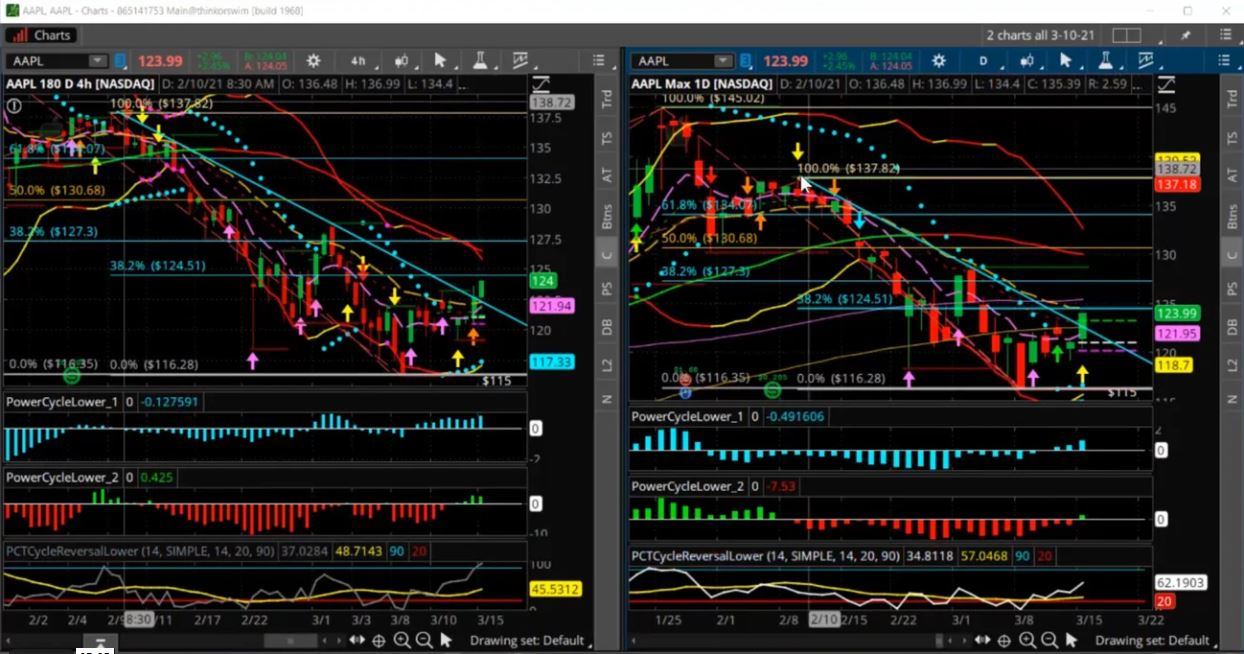This screenshot has width=1244, height=654.
Task: Open the PS side tab on right chart
Action: [1232, 289]
